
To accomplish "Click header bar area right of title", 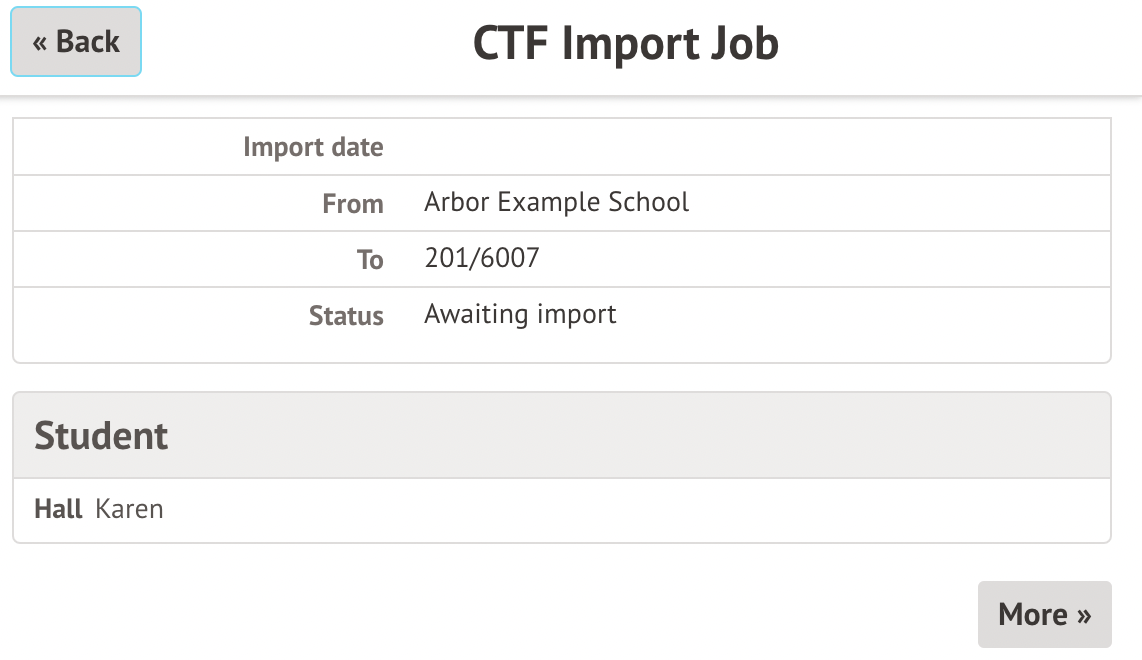I will pos(960,44).
